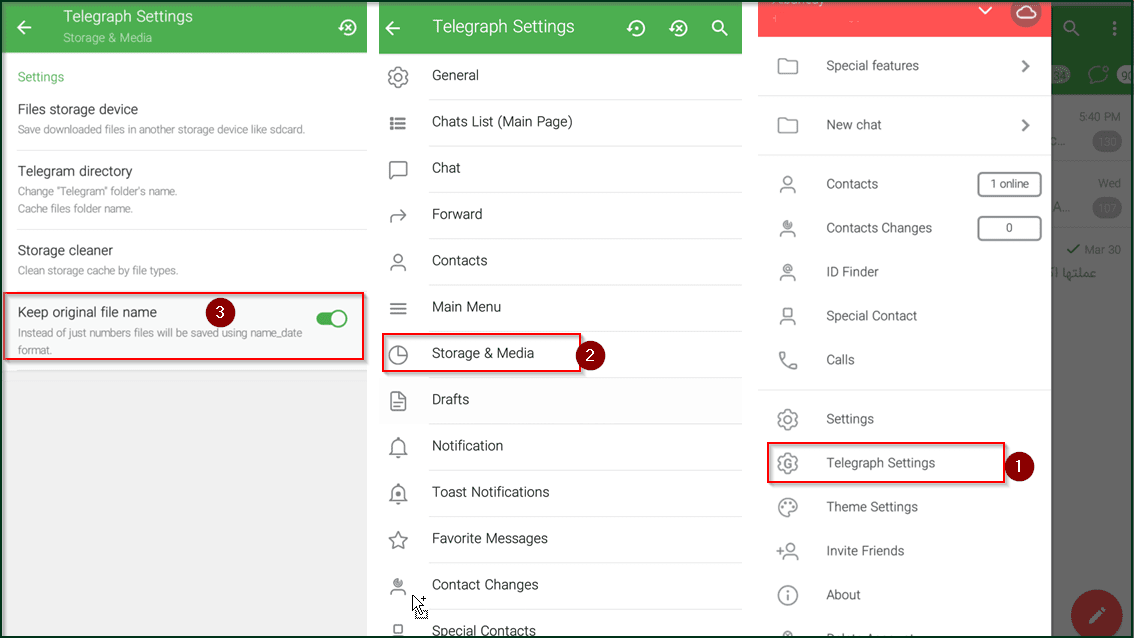Open General settings
The width and height of the screenshot is (1134, 638).
point(560,75)
